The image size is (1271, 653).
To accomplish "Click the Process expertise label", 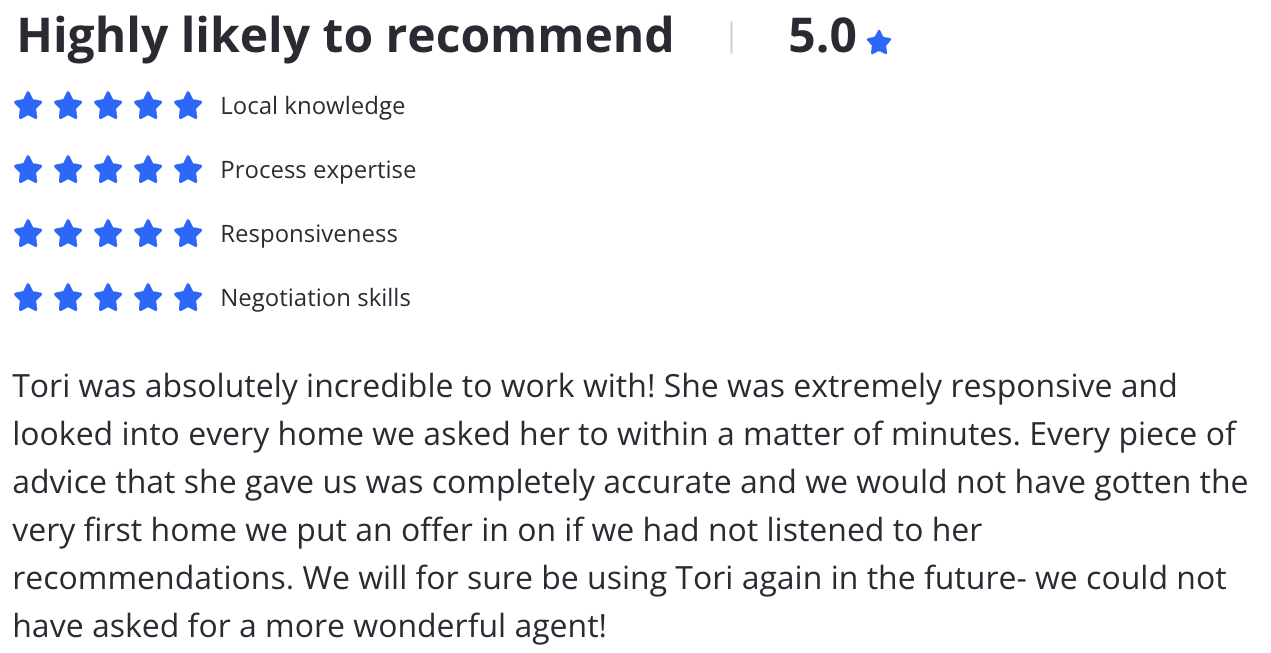I will coord(318,170).
